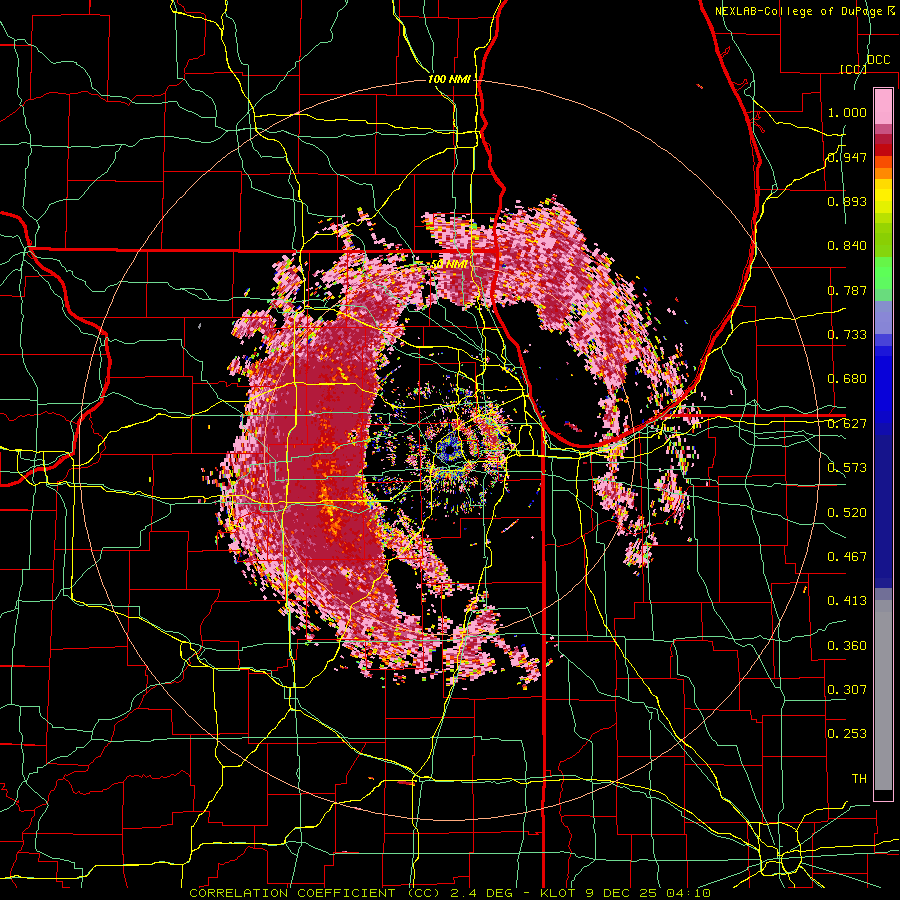Click the 1.000 scale value
Screen dimensions: 900x900
click(x=847, y=112)
